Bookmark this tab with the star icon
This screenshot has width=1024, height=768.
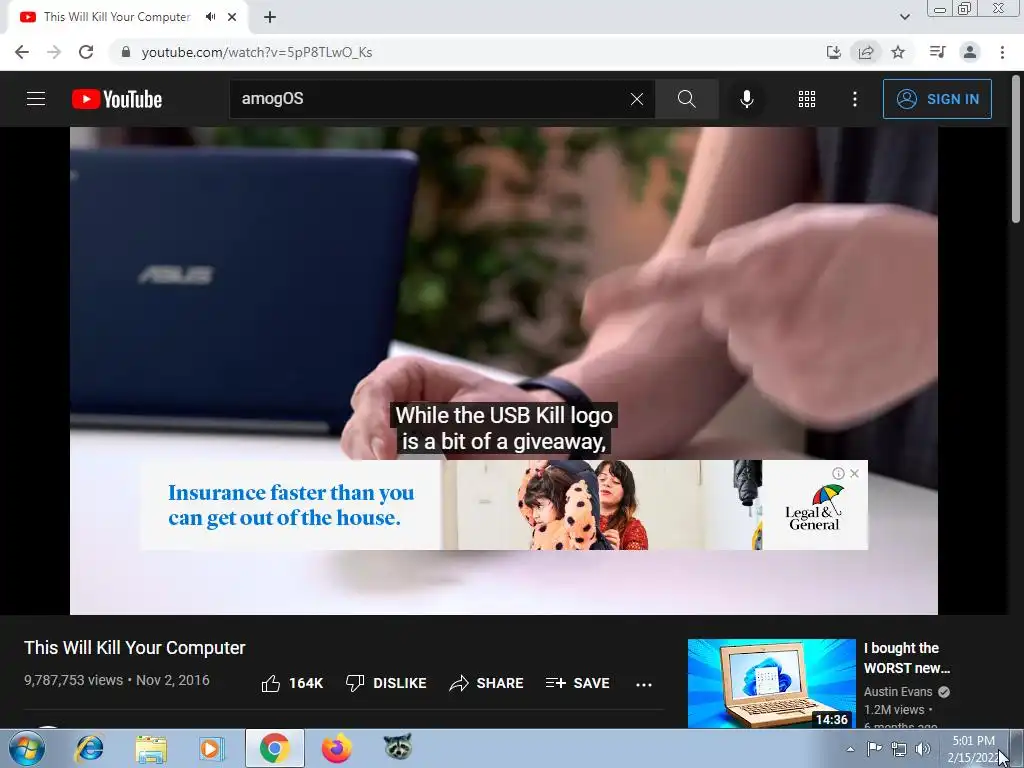(x=898, y=52)
